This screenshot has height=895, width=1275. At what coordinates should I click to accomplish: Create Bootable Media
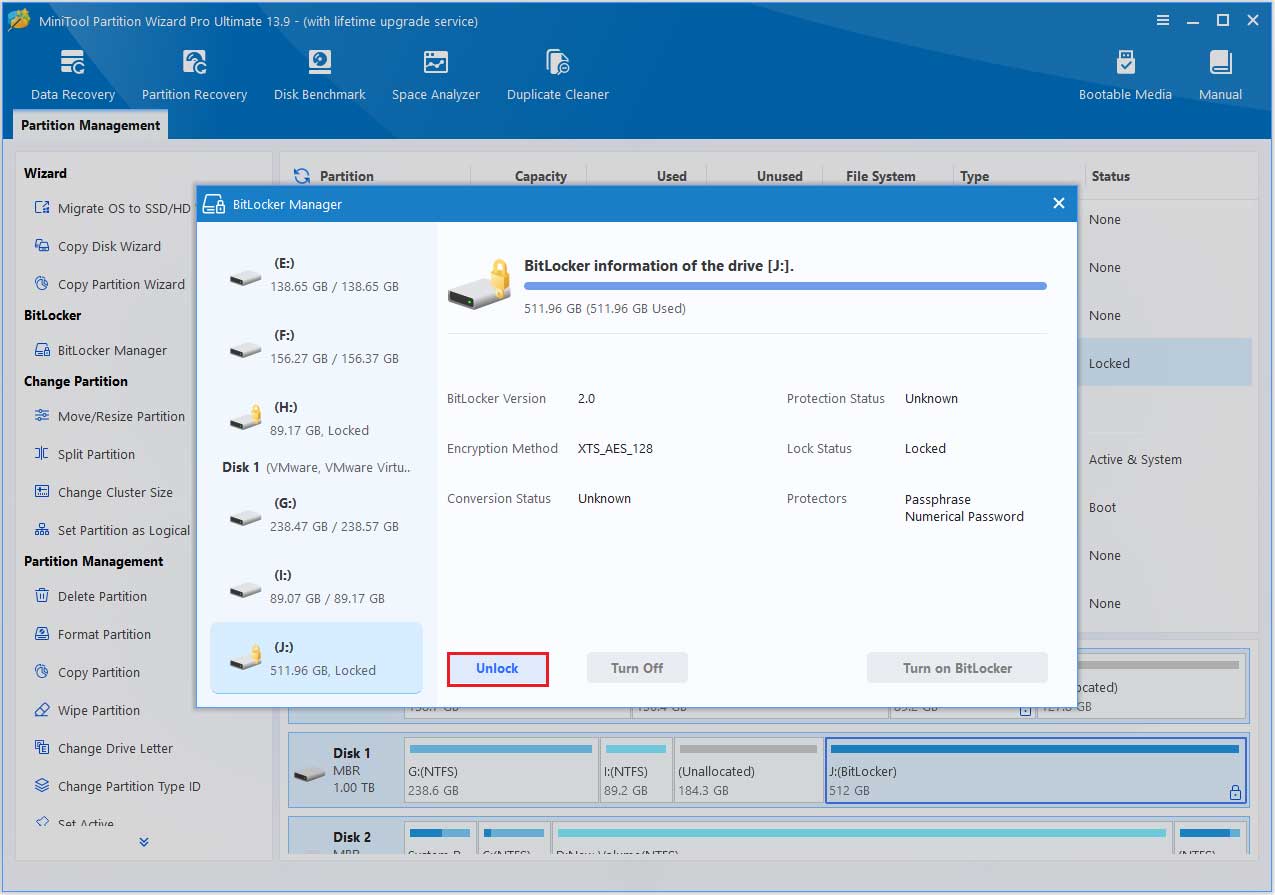pos(1125,75)
